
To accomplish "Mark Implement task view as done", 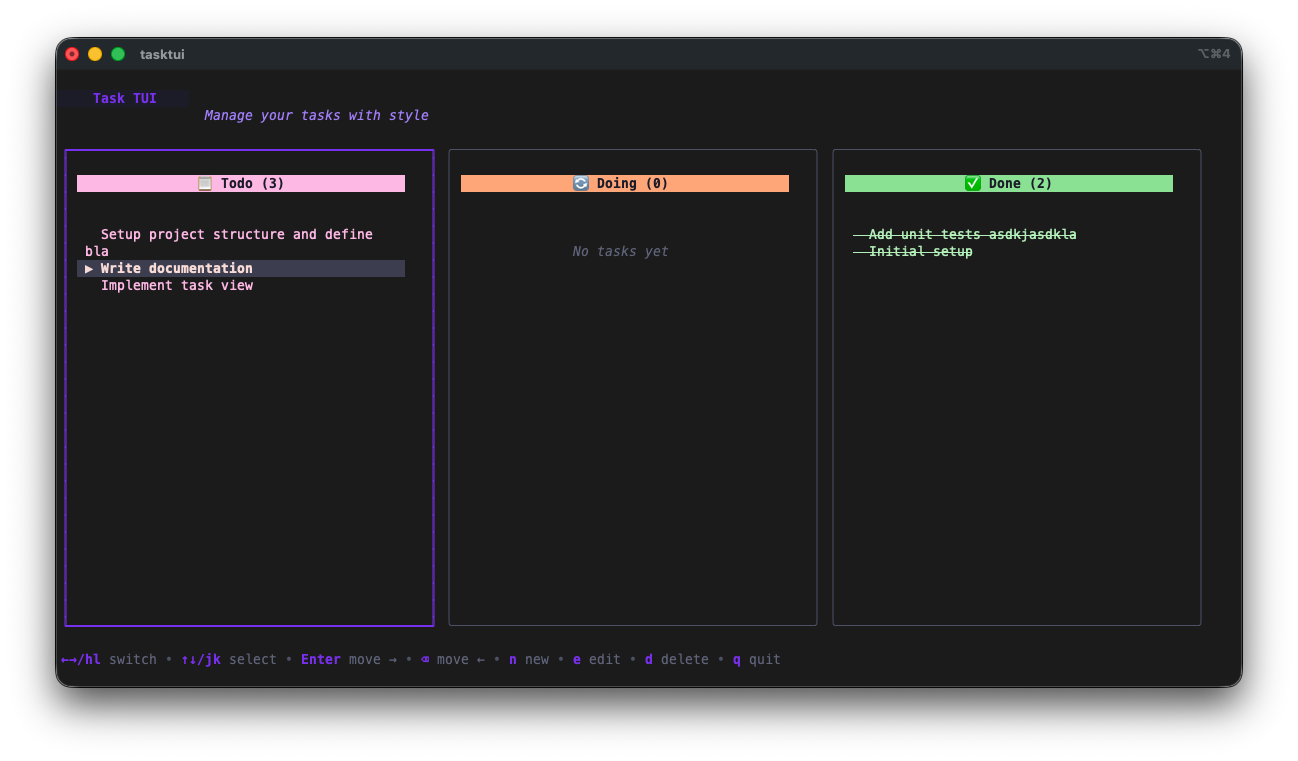I will pyautogui.click(x=176, y=285).
